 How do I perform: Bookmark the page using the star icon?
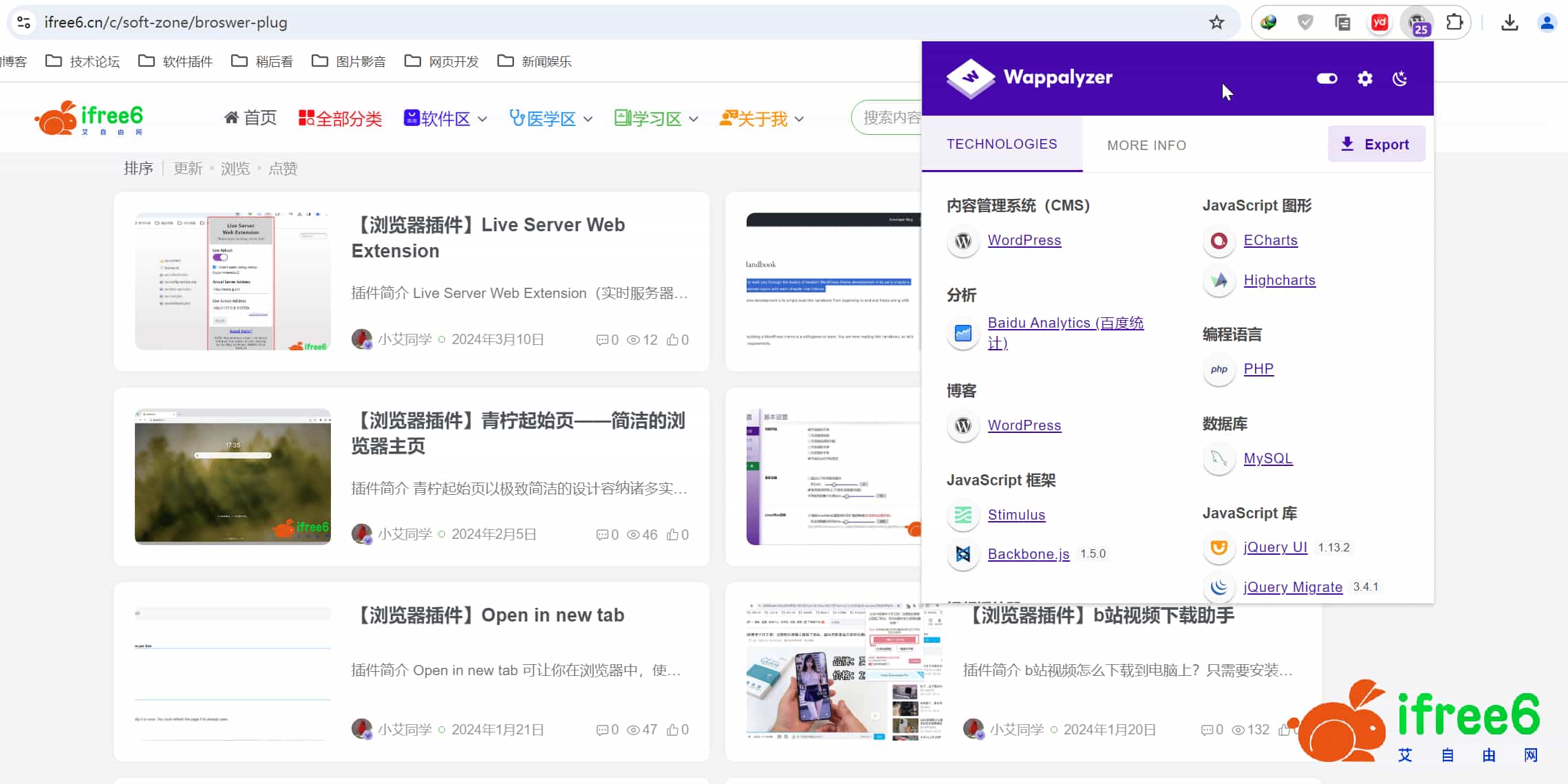[1216, 21]
